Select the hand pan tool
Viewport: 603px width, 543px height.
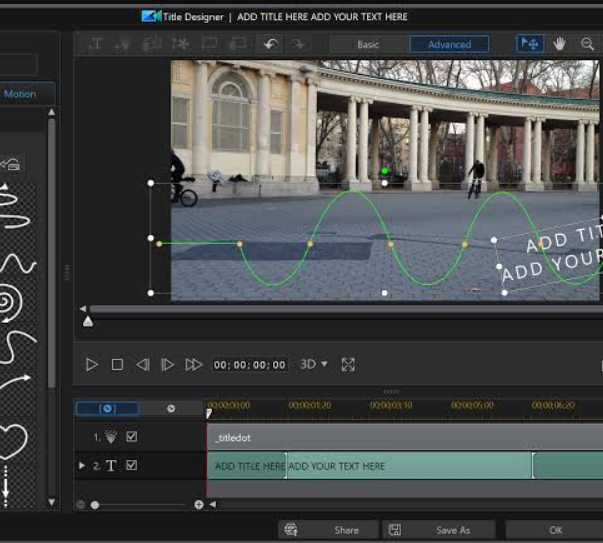tap(559, 44)
